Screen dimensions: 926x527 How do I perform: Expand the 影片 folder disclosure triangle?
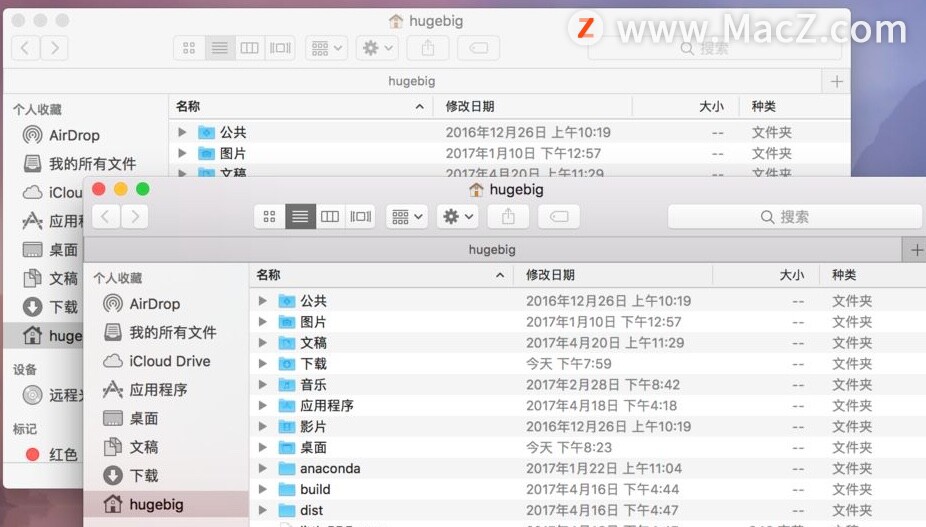pos(263,427)
